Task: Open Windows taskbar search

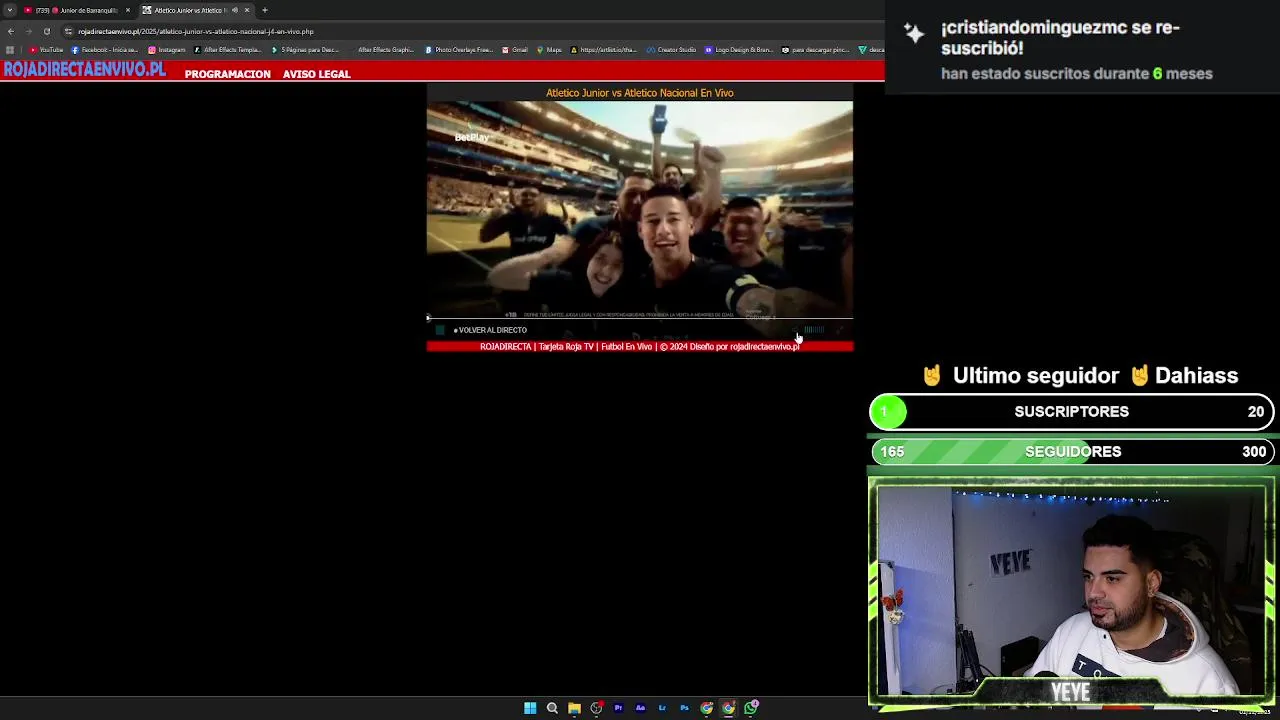Action: pyautogui.click(x=552, y=708)
